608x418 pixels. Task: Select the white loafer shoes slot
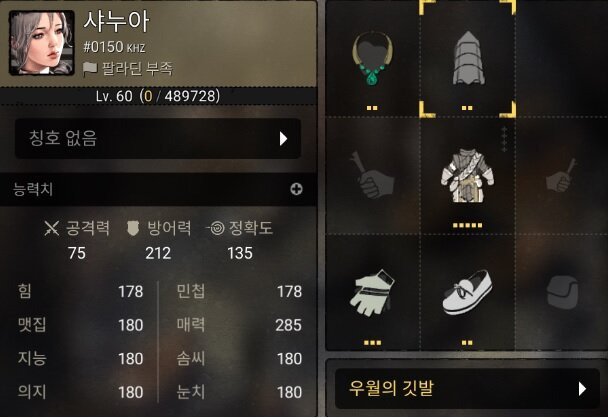(468, 293)
